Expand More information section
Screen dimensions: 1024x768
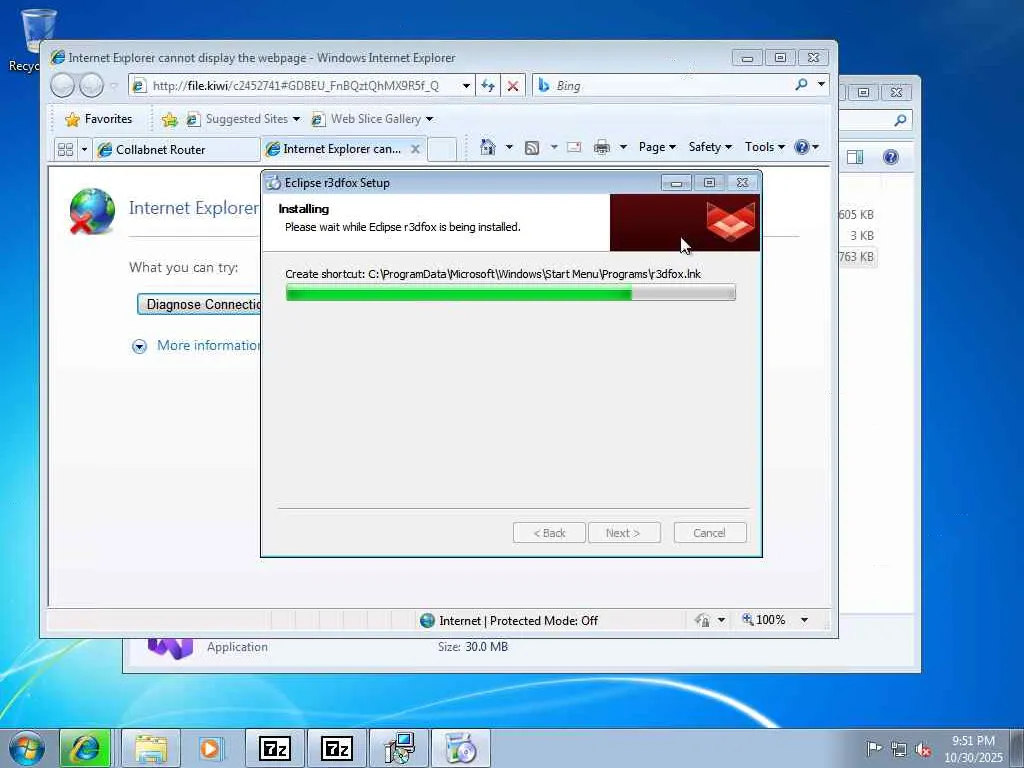[x=196, y=345]
